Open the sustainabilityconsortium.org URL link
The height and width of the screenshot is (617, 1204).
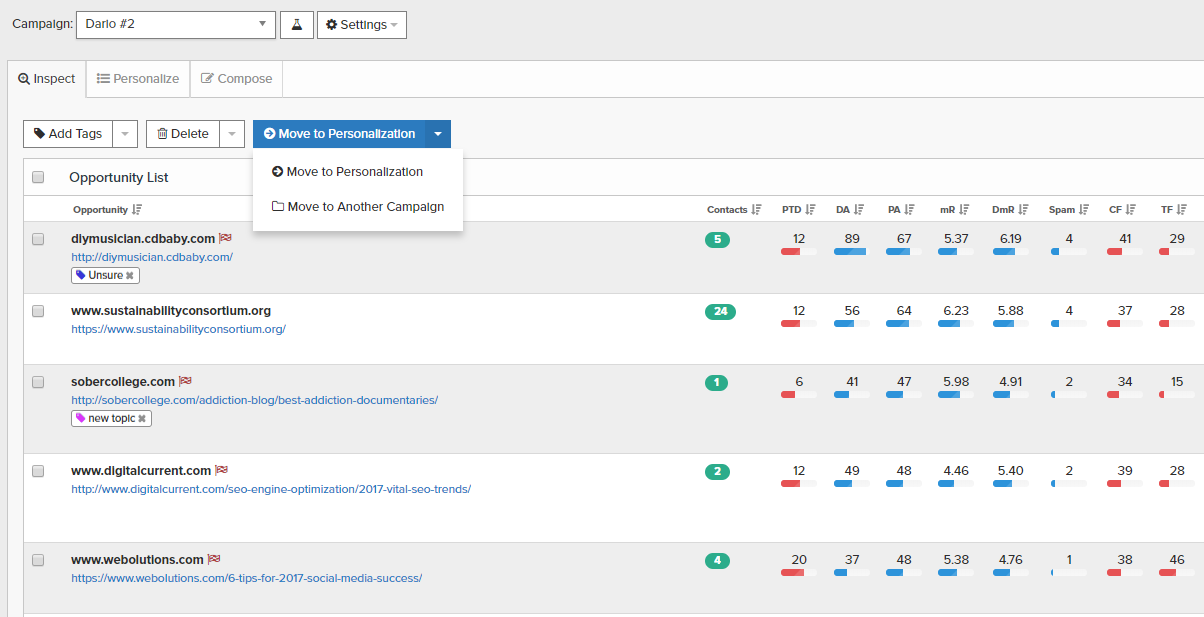tap(178, 329)
